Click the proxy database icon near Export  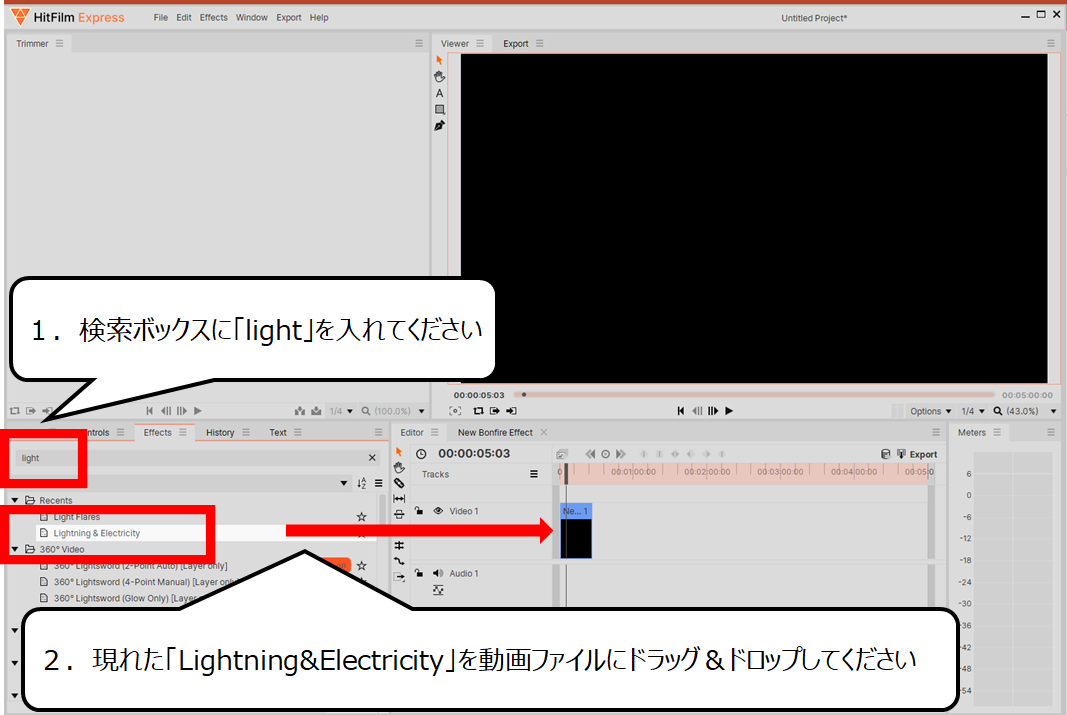[x=885, y=454]
